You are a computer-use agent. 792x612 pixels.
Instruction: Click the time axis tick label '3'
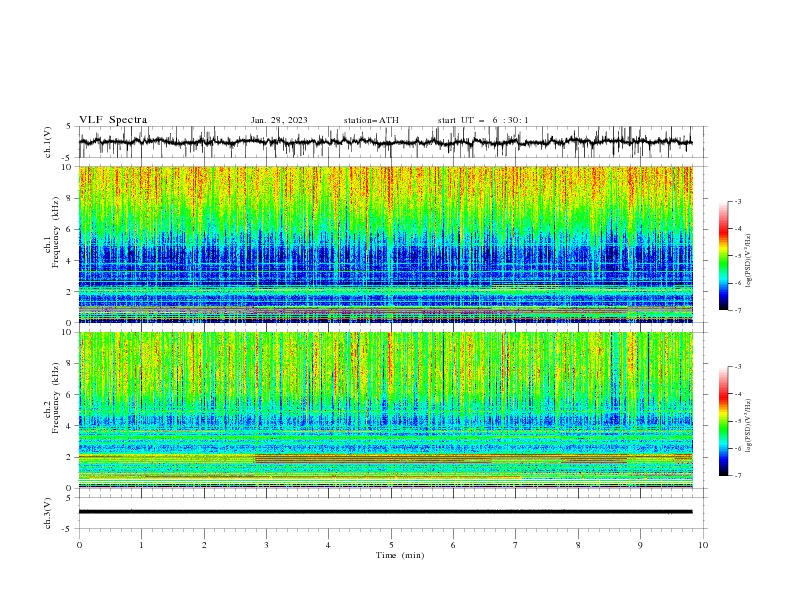pos(266,545)
